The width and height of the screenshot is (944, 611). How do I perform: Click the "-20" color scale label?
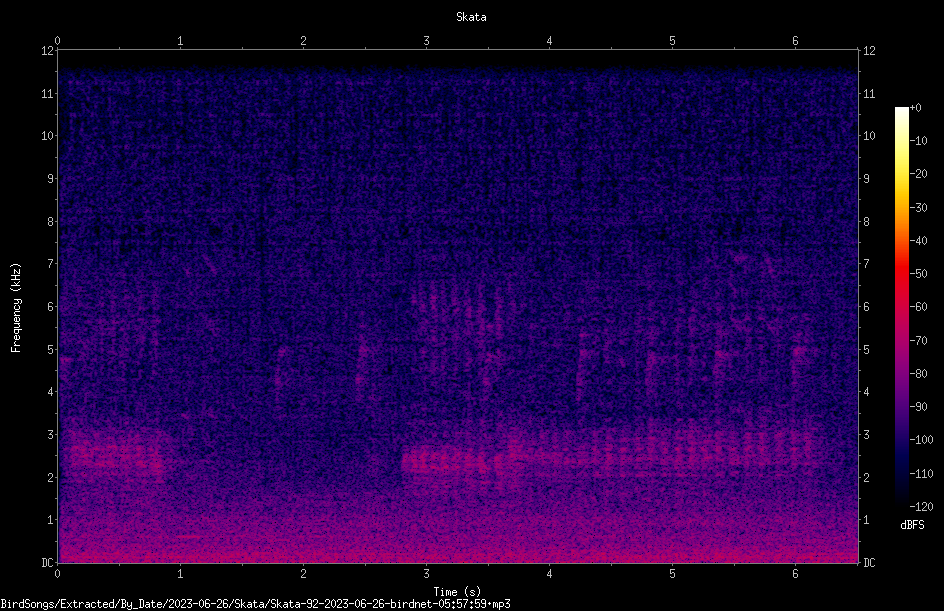coord(918,174)
